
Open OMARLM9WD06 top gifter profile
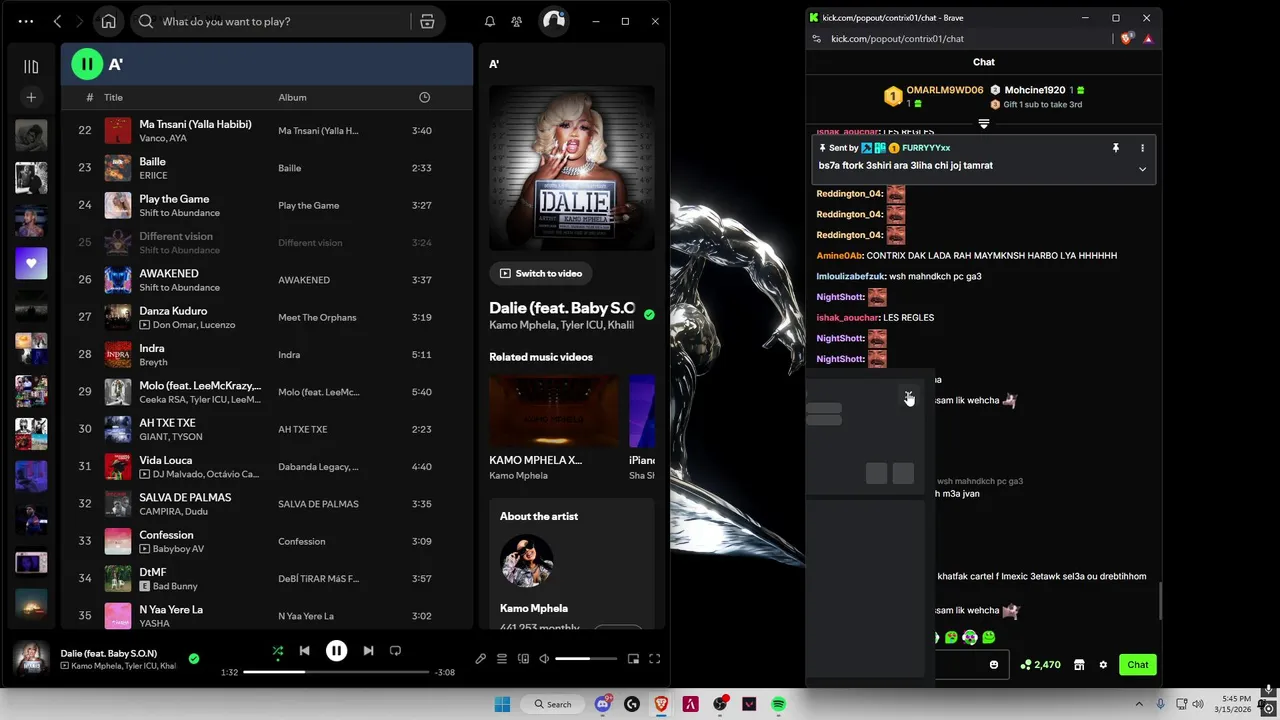945,90
